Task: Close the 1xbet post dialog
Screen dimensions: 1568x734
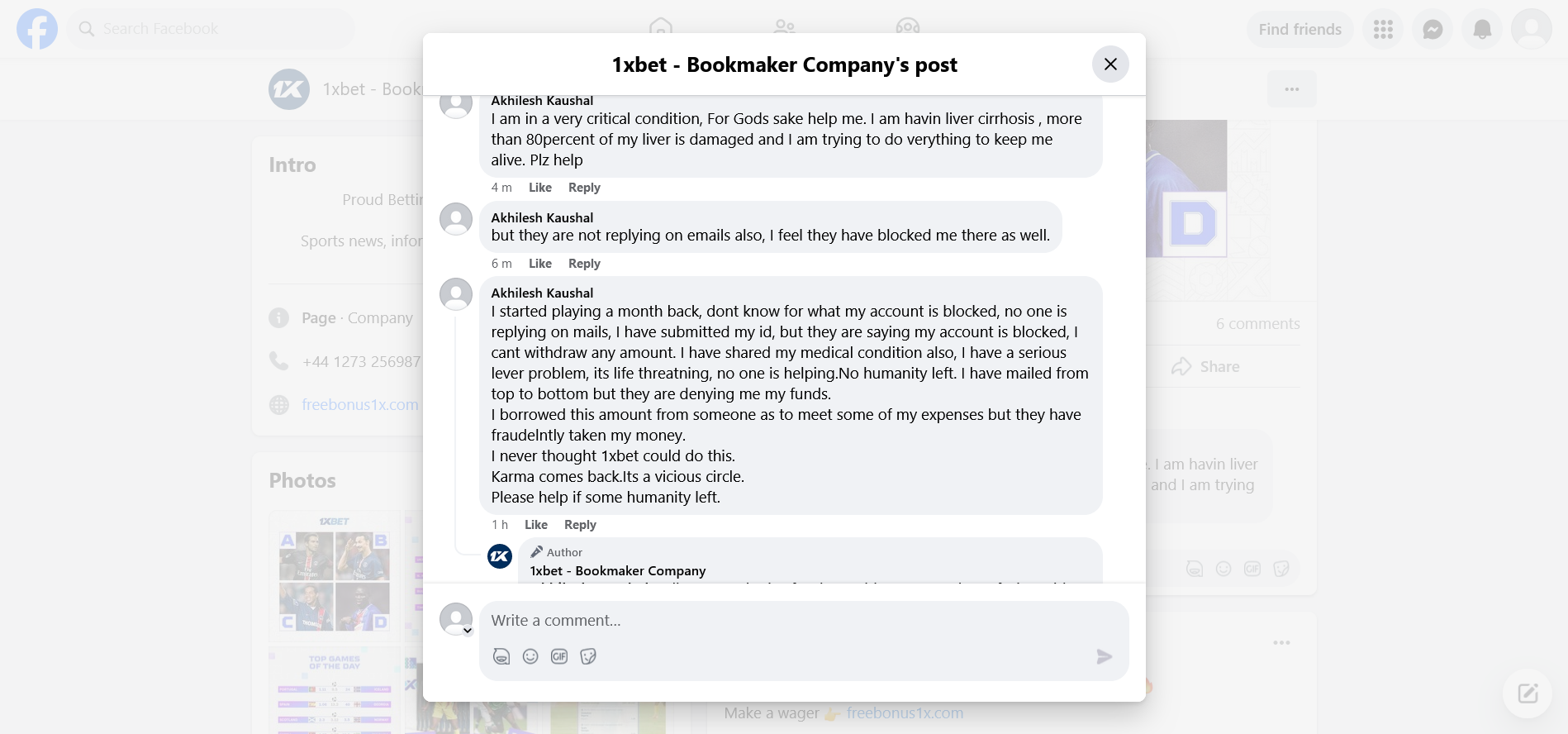Action: (x=1110, y=64)
